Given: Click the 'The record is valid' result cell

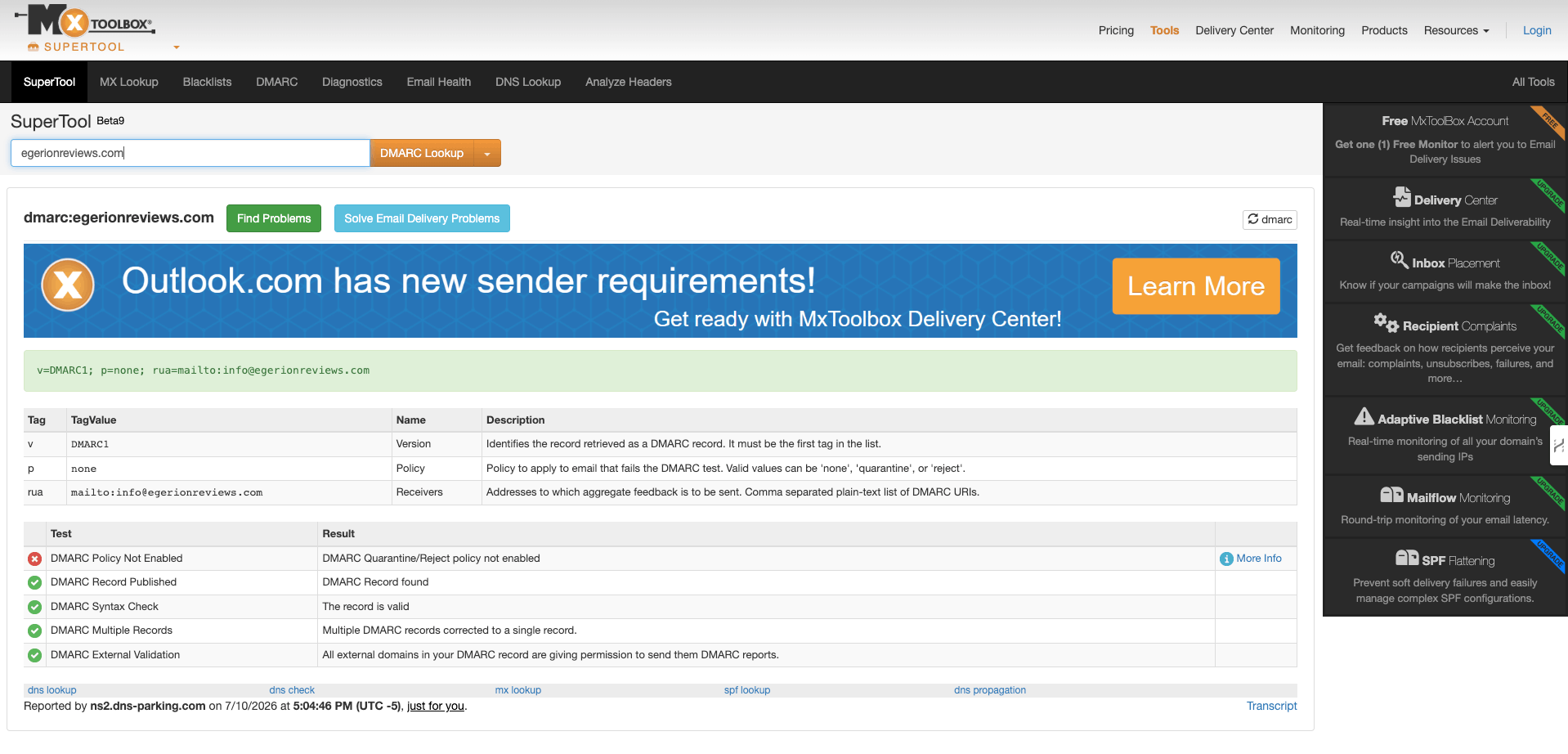Looking at the screenshot, I should (x=765, y=607).
